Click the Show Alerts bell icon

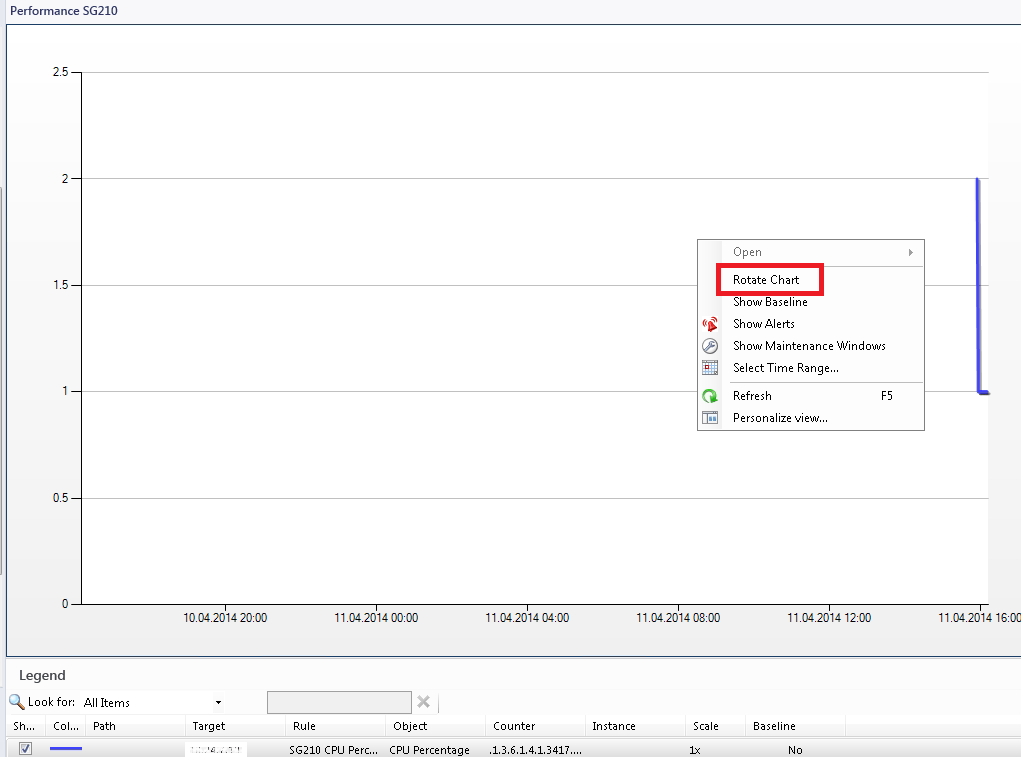pos(710,323)
